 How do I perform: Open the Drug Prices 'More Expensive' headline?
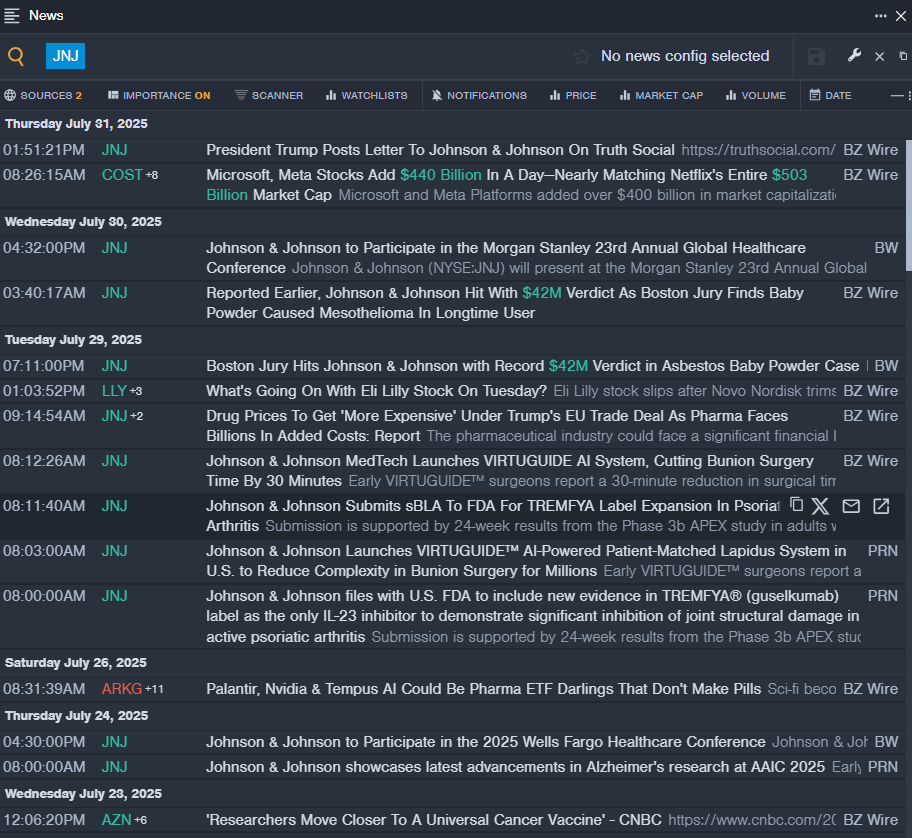pyautogui.click(x=497, y=426)
